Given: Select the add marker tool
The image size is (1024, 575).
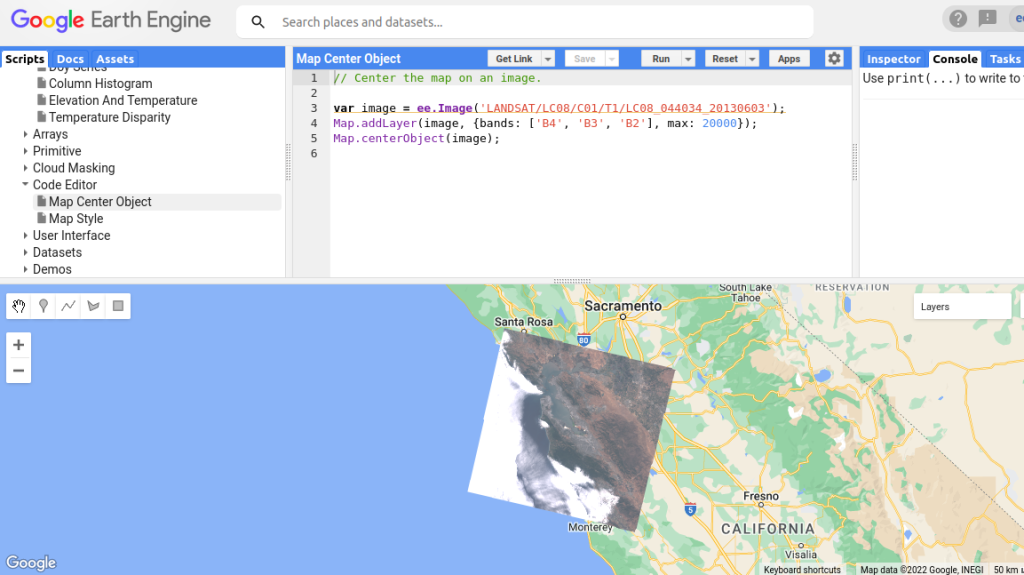Looking at the screenshot, I should 43,306.
